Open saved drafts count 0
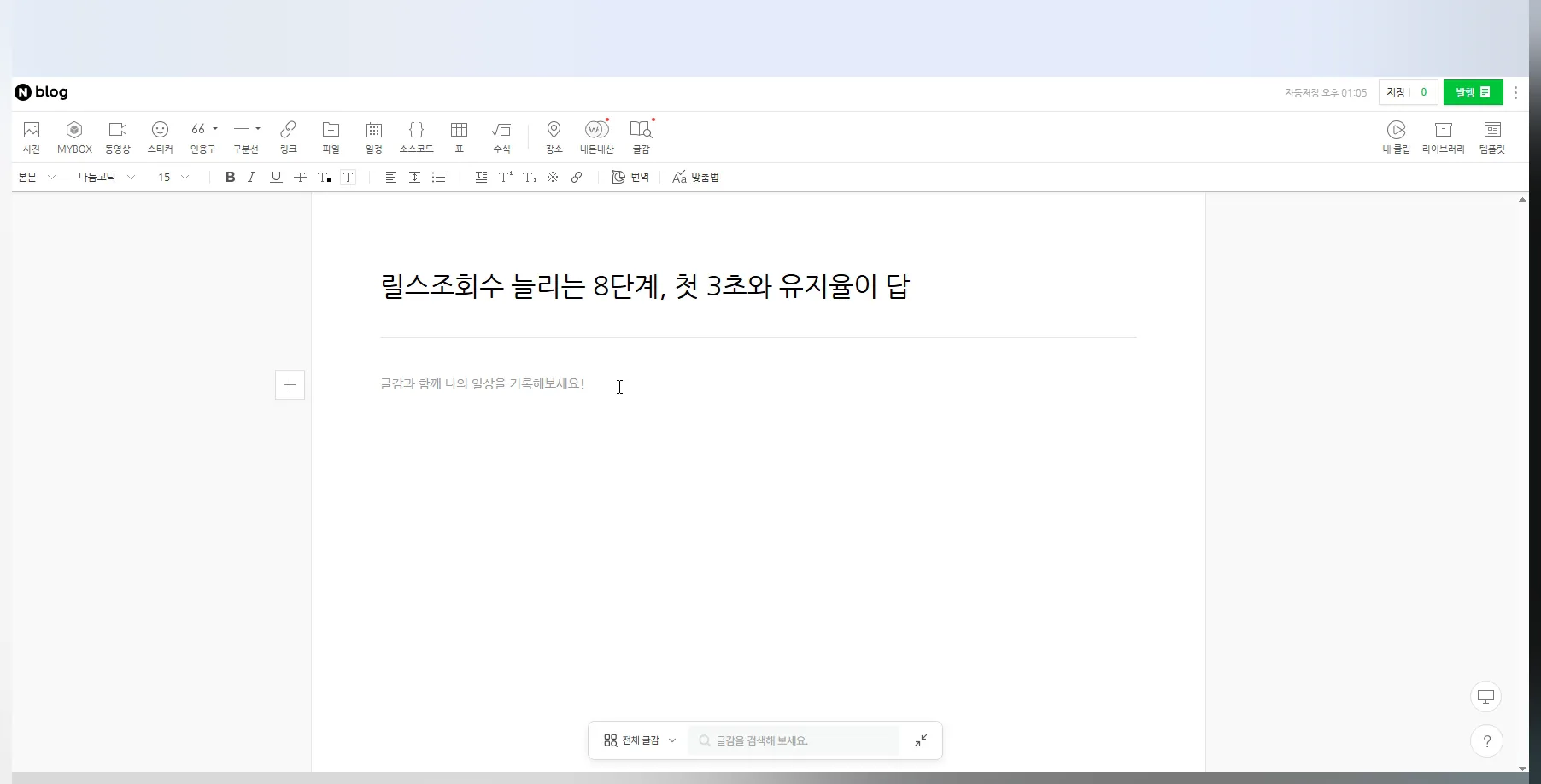Viewport: 1541px width, 784px height. coord(1424,92)
